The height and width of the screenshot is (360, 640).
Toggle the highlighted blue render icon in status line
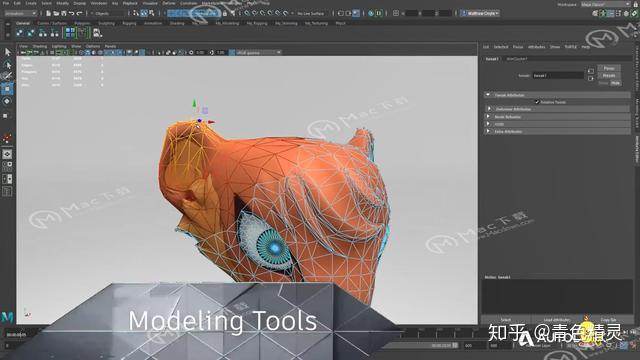pos(356,13)
